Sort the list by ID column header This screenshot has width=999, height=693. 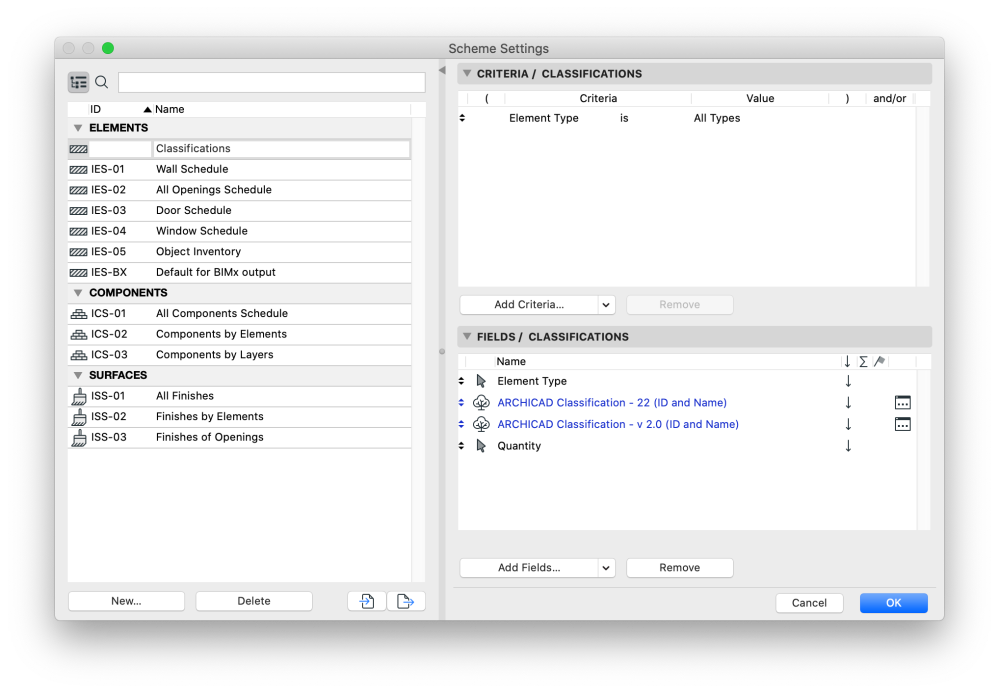(x=96, y=110)
